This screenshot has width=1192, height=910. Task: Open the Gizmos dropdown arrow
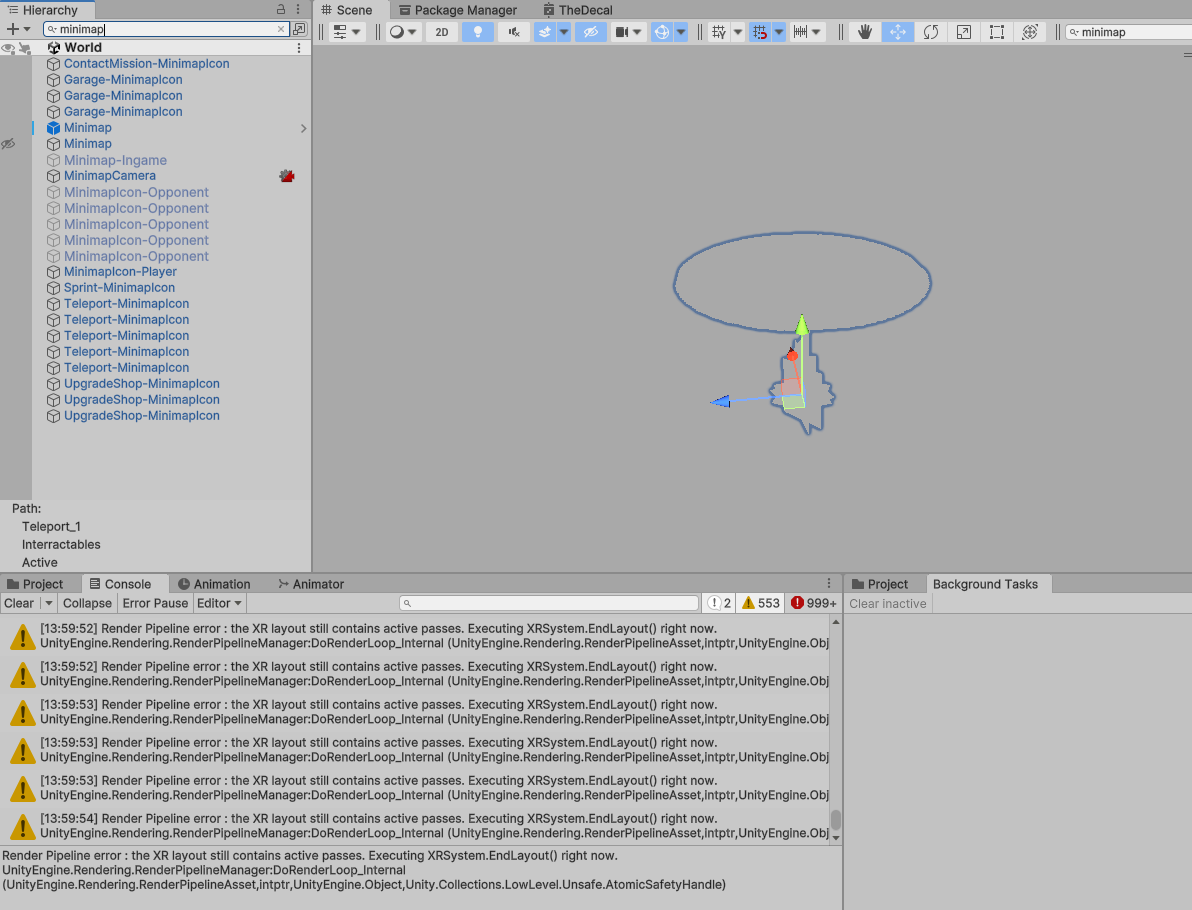[x=680, y=31]
